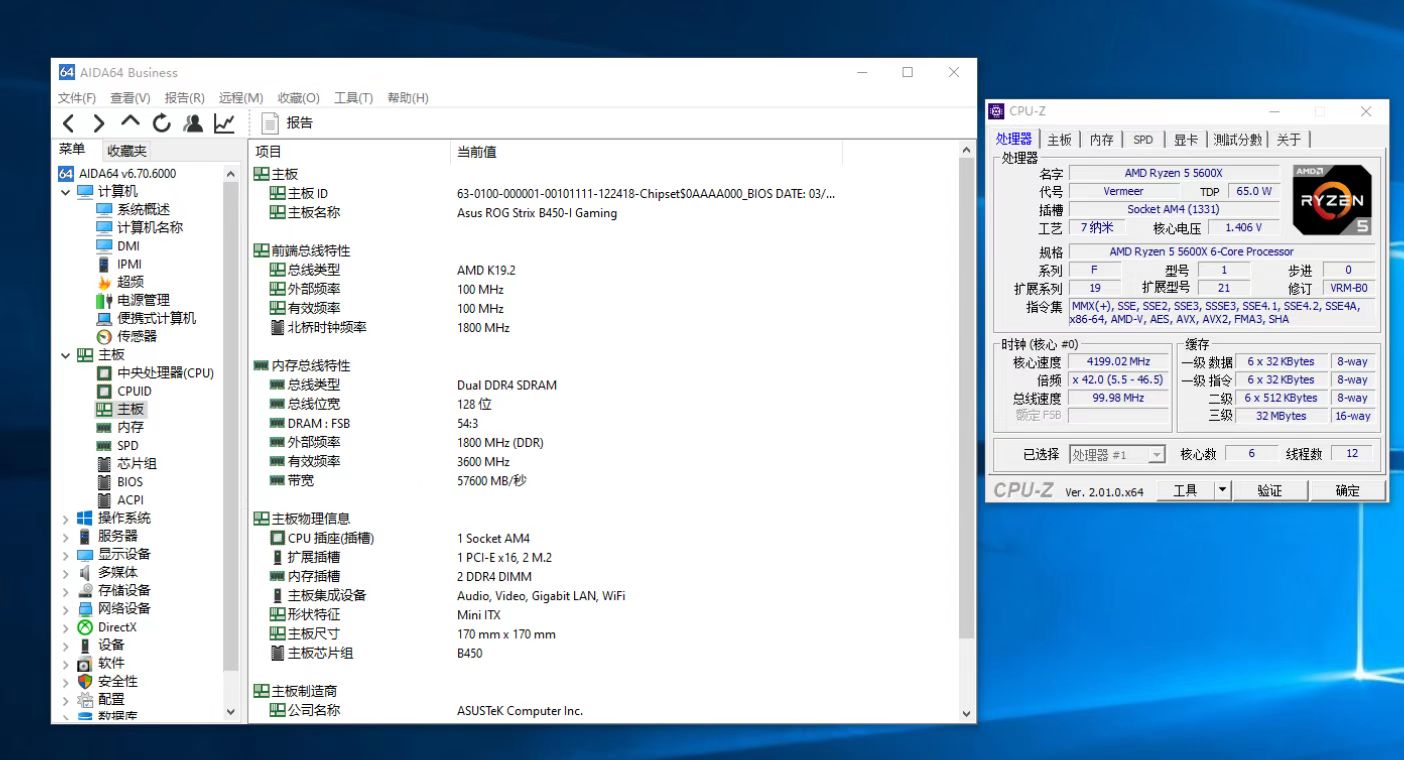Open the user manager icon in AIDA64 toolbar
Image resolution: width=1404 pixels, height=760 pixels.
(193, 123)
